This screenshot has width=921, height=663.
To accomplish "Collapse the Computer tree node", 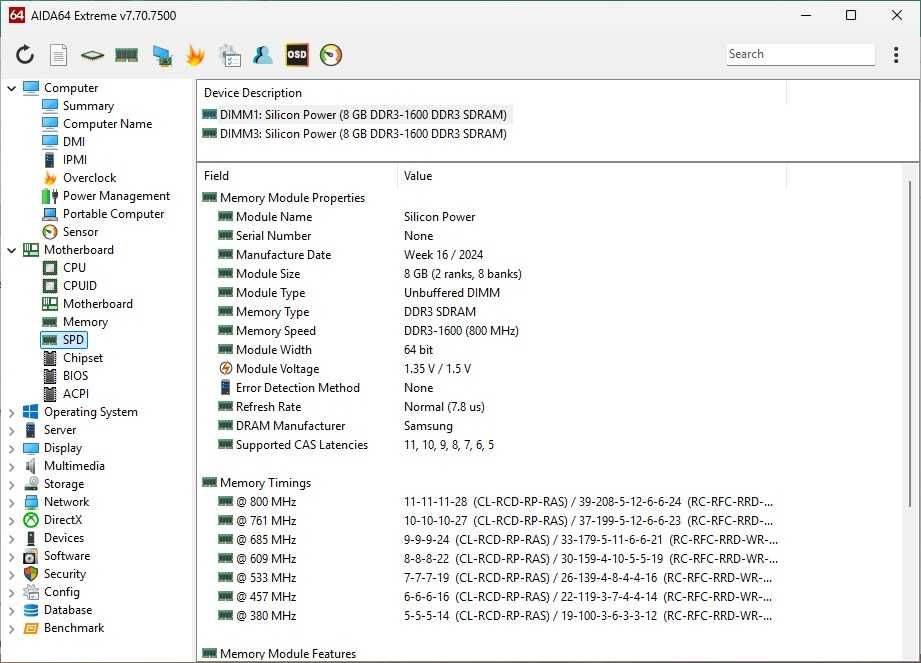I will 11,88.
